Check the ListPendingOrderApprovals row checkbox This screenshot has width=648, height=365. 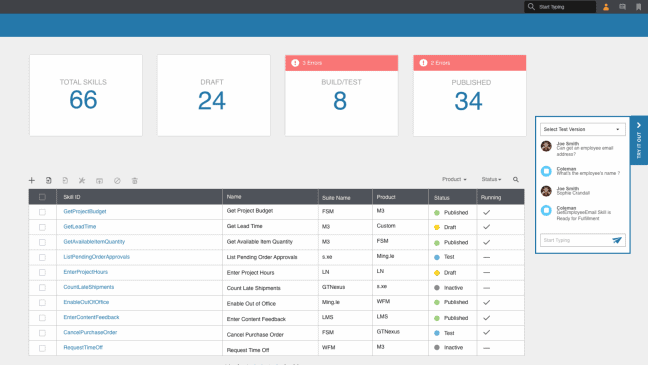42,257
